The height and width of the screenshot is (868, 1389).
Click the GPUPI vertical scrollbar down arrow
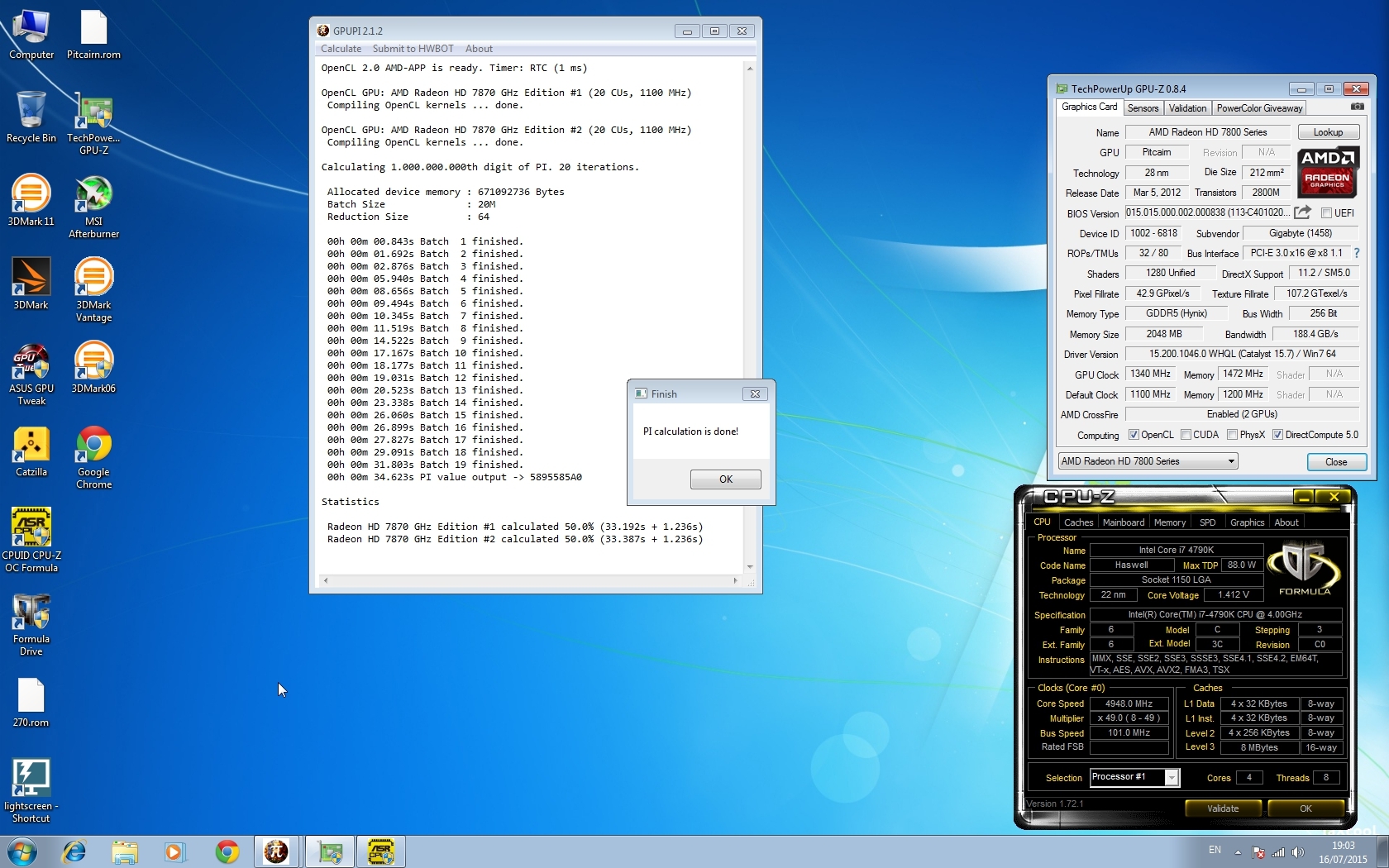click(750, 567)
